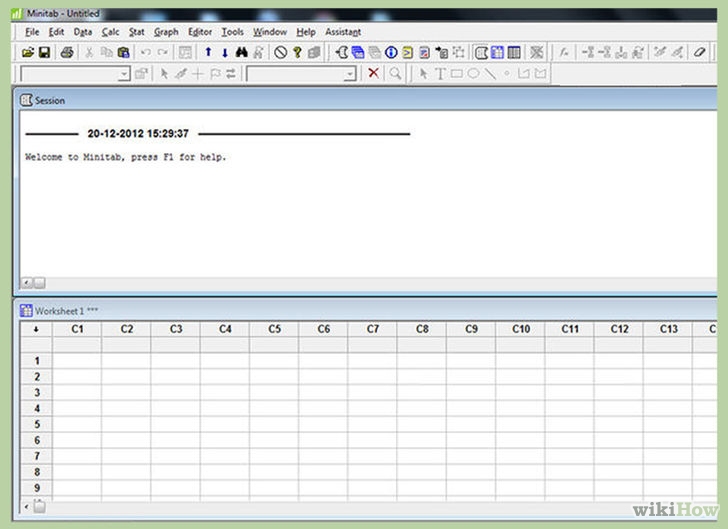Click the Session window title bar

pos(368,100)
